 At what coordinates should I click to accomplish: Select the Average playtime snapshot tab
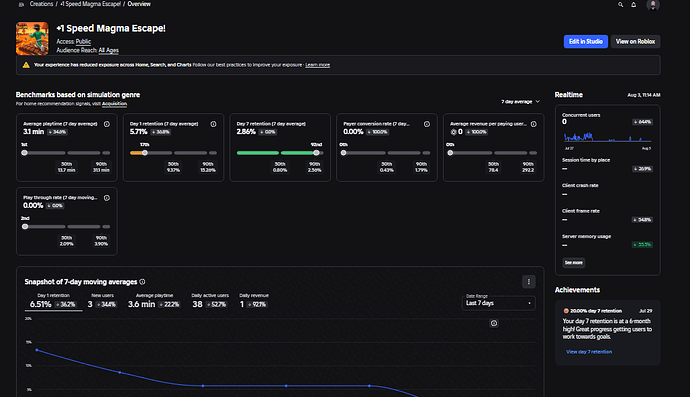tap(154, 302)
